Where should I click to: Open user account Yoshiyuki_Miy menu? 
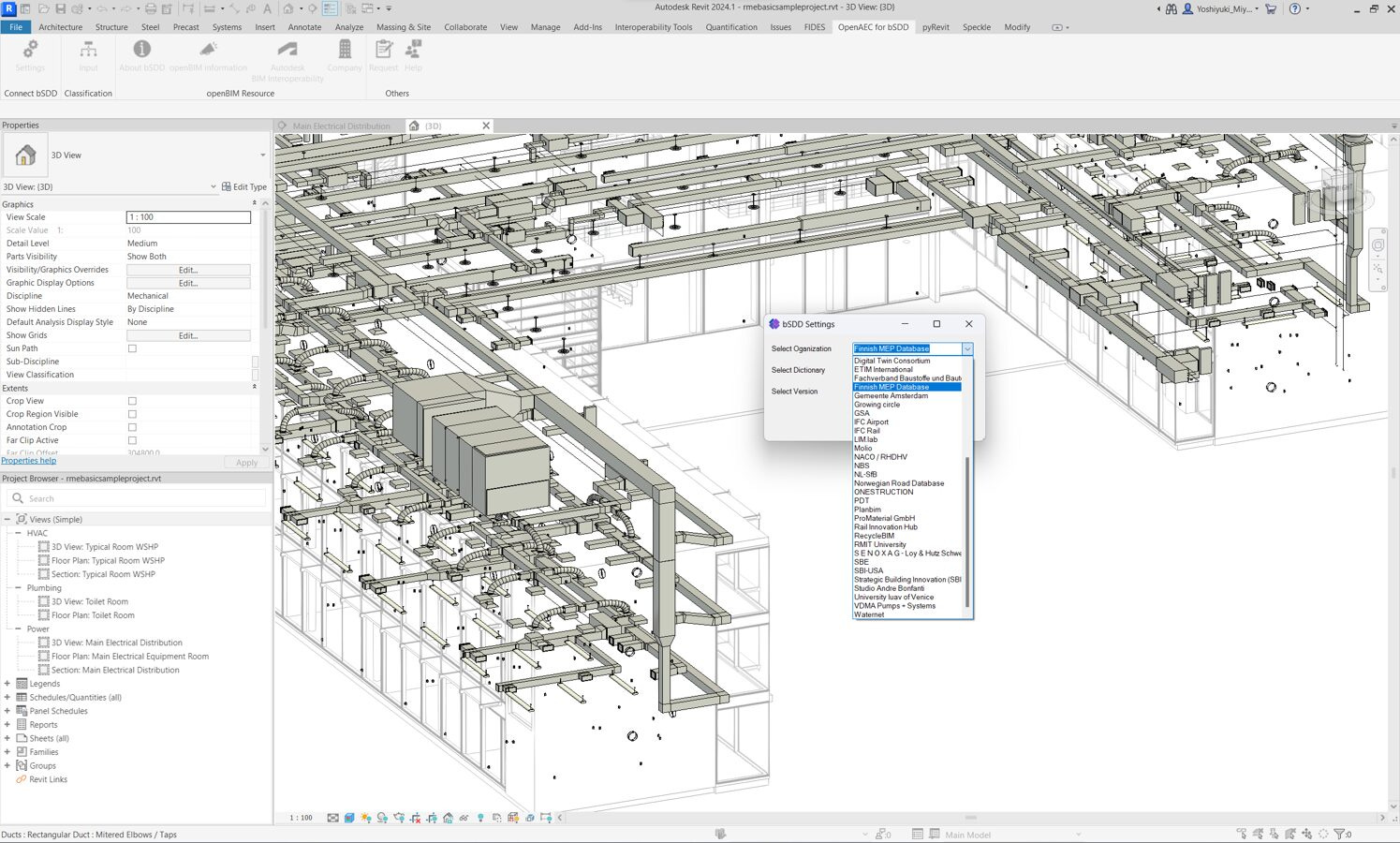(1221, 8)
